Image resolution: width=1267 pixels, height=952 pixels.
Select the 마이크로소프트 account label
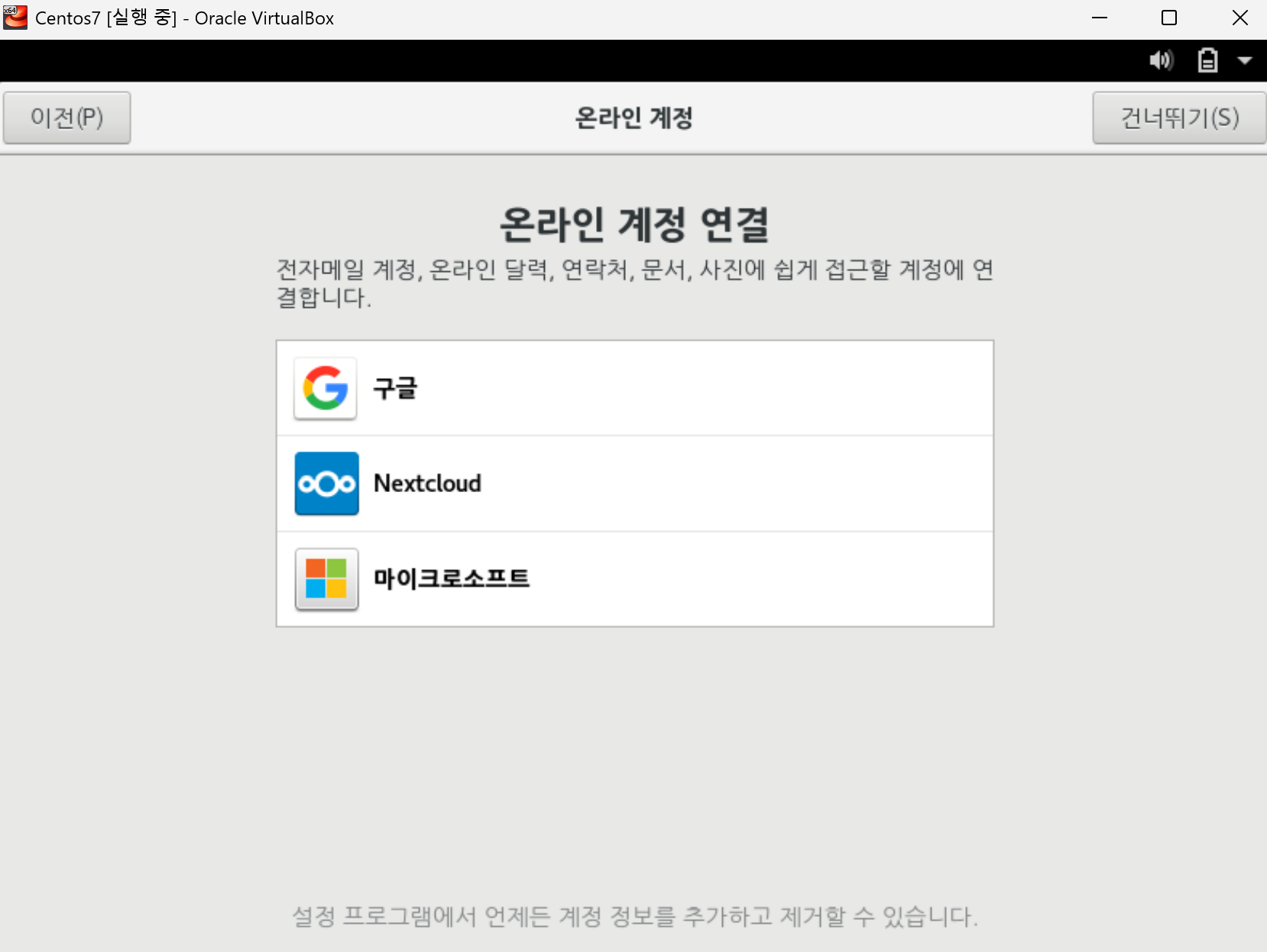451,578
